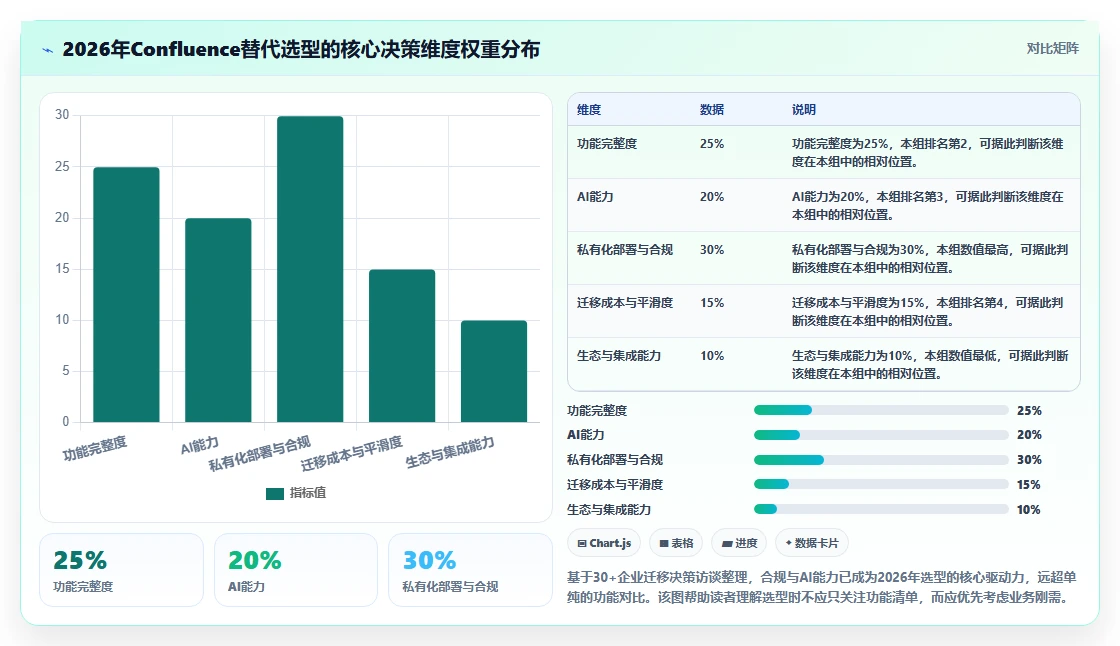Image resolution: width=1120 pixels, height=646 pixels.
Task: Select the Chart.js tag chip
Action: pos(604,543)
